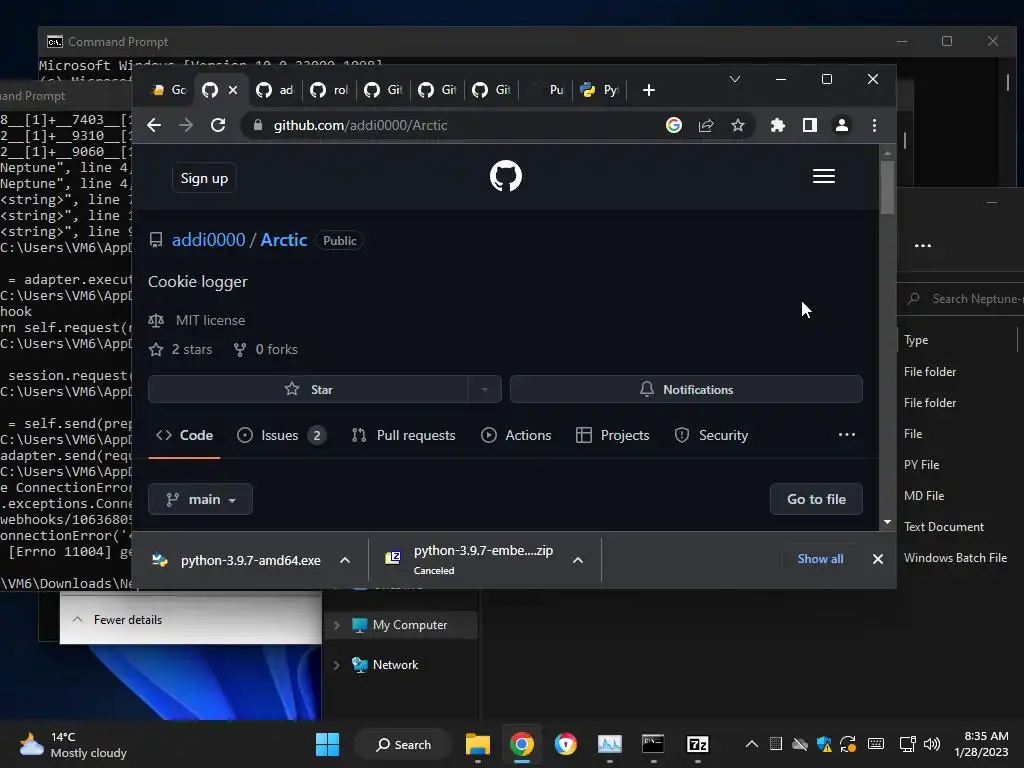Viewport: 1024px width, 768px height.
Task: Expand Network in Explorer tree
Action: point(336,665)
